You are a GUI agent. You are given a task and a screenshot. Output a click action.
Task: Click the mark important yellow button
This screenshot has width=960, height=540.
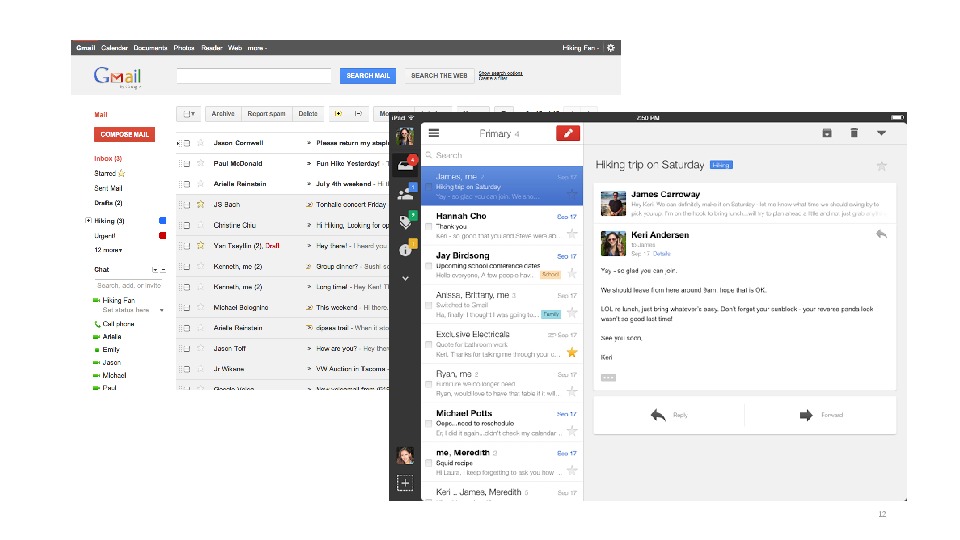(337, 114)
